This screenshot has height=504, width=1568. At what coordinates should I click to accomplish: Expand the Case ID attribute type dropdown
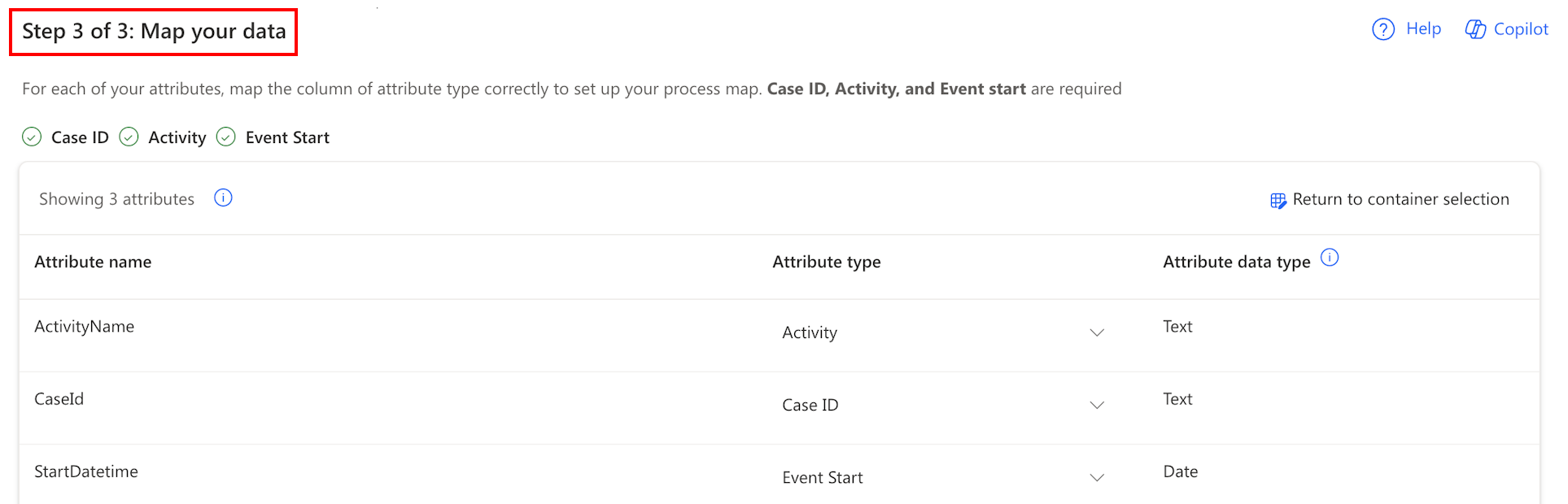pyautogui.click(x=943, y=405)
